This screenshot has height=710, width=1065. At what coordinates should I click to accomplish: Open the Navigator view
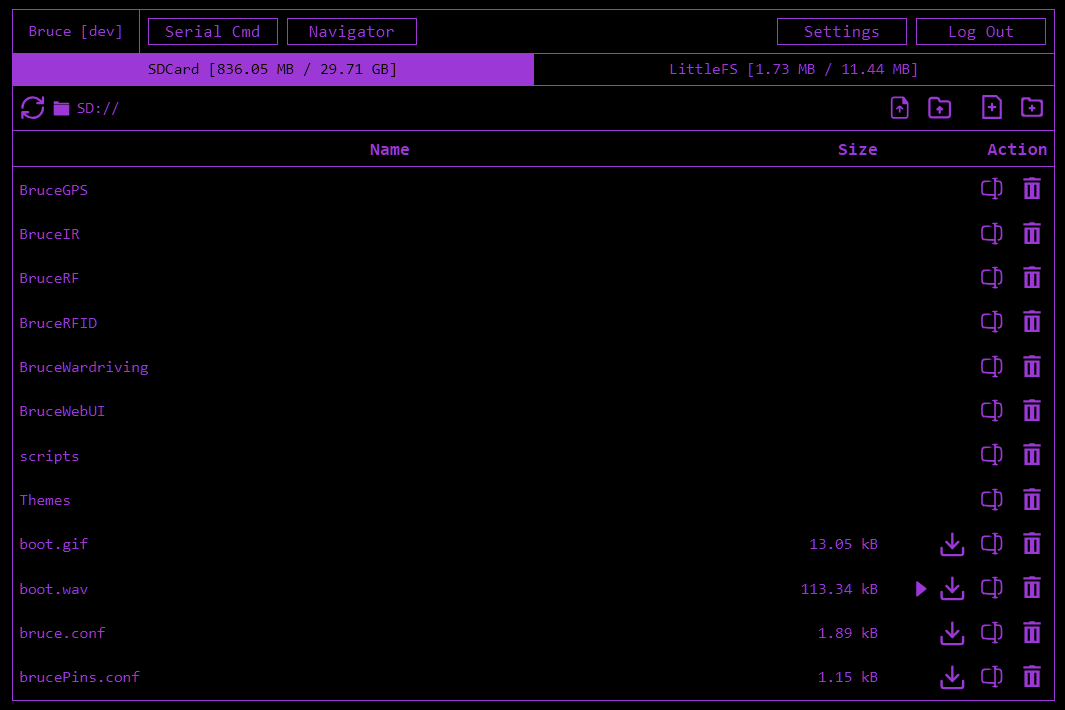pos(351,32)
